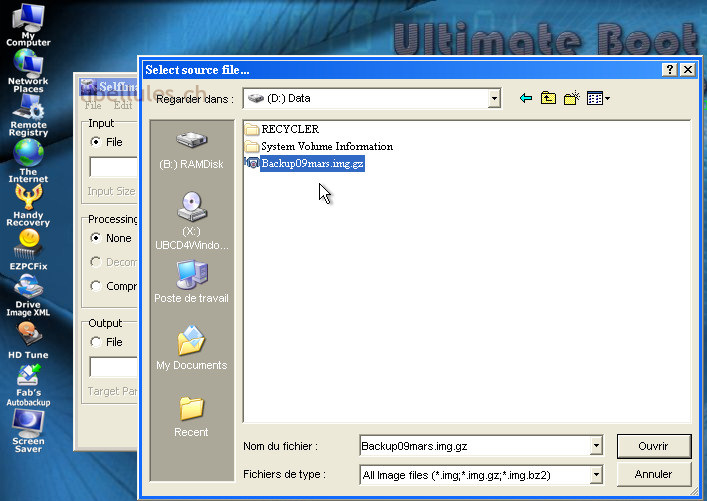Close the Select source file dialog
This screenshot has width=707, height=501.
click(688, 69)
